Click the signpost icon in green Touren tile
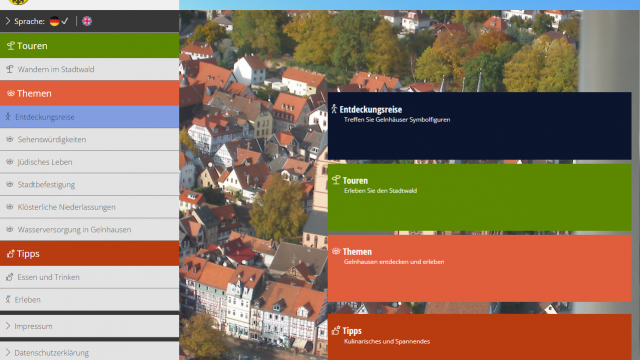Screen dimensions: 640x360 click(336, 180)
